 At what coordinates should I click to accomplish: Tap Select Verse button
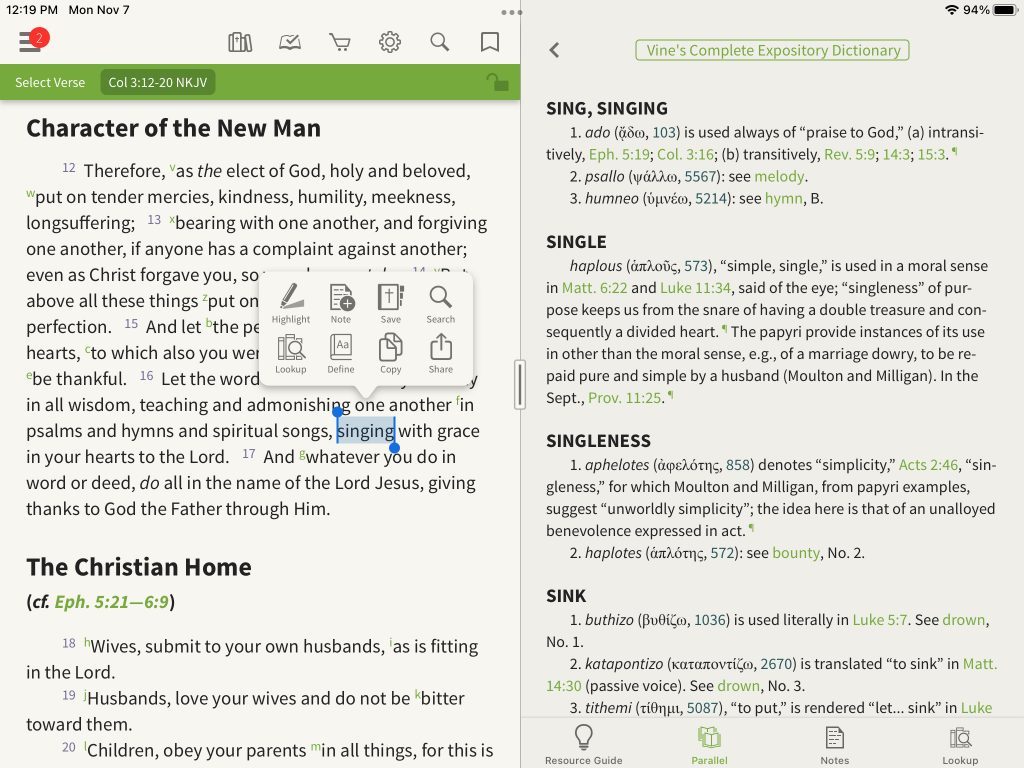tap(50, 82)
